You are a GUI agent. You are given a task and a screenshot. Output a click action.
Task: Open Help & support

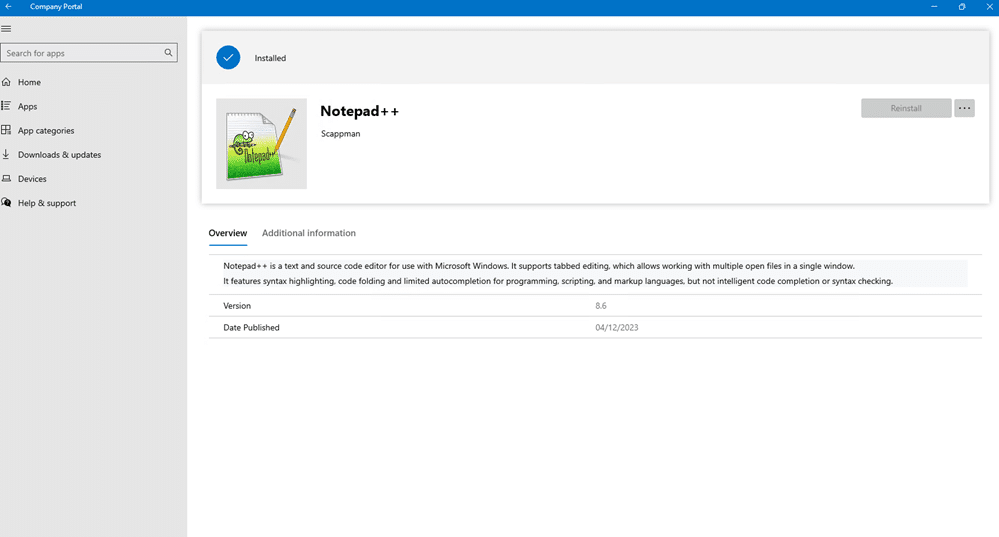click(47, 203)
